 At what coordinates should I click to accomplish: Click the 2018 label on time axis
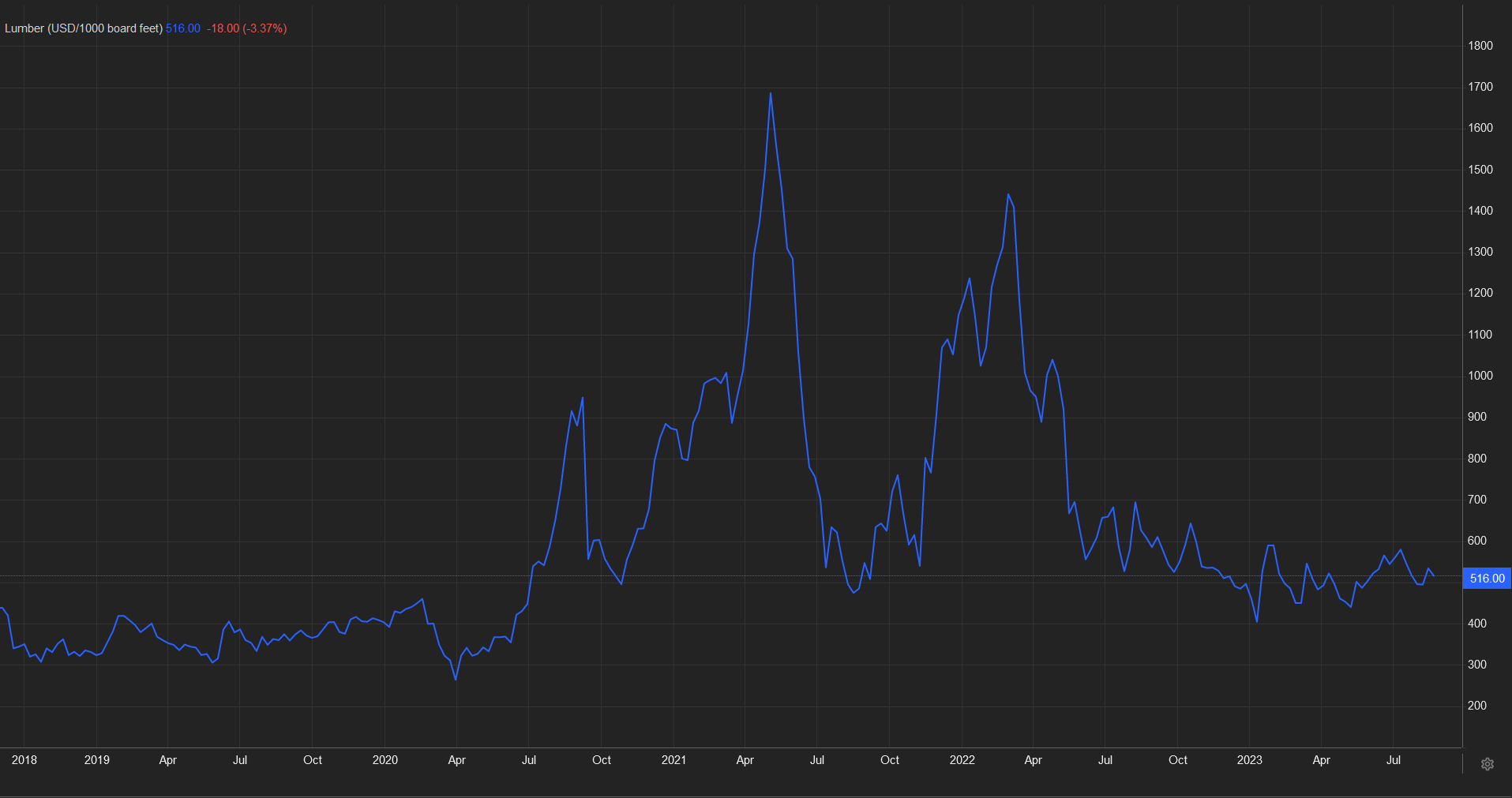point(24,760)
